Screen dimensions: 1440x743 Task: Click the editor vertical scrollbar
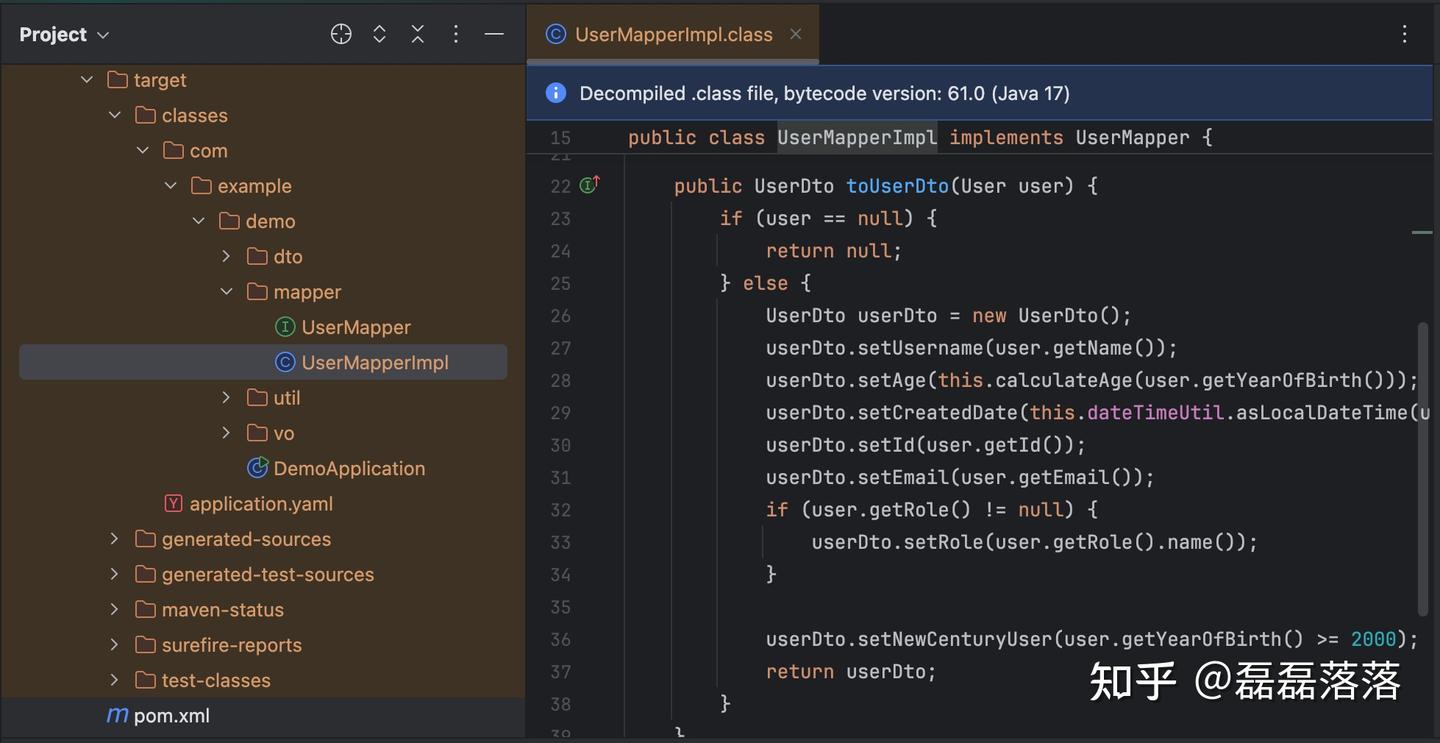coord(1423,468)
